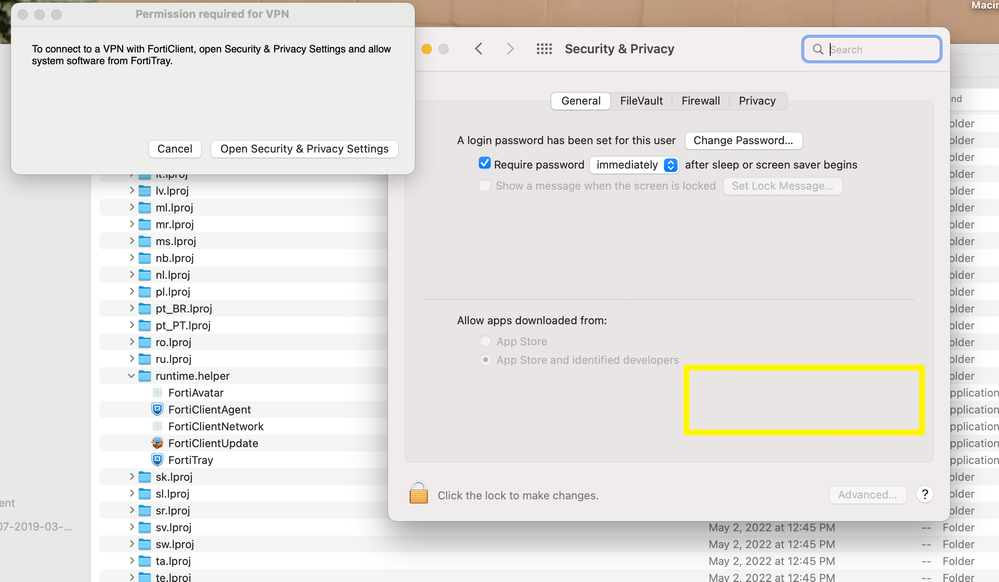999x582 pixels.
Task: Switch to the Firewall tab
Action: pyautogui.click(x=700, y=101)
